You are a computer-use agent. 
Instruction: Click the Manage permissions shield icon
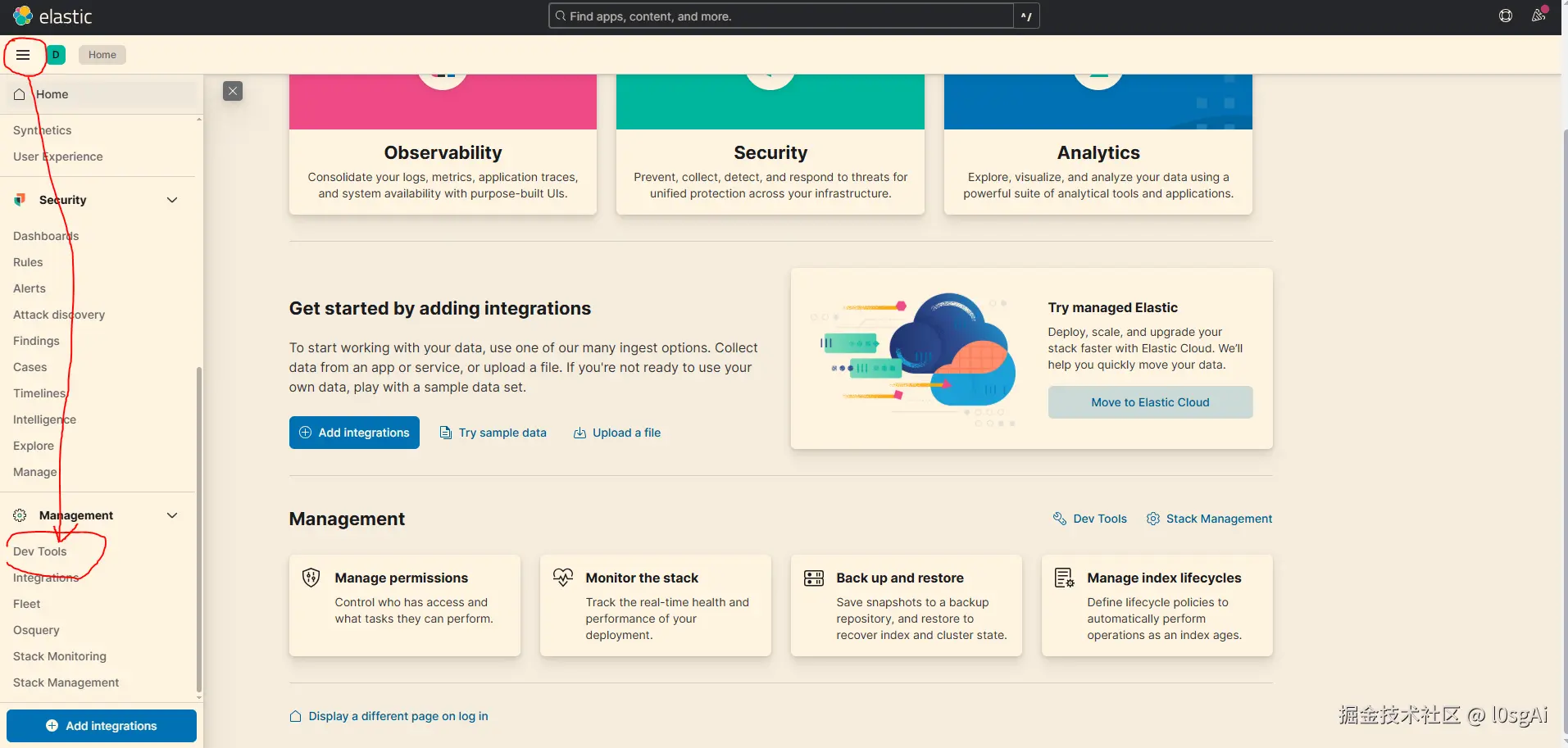(x=311, y=578)
